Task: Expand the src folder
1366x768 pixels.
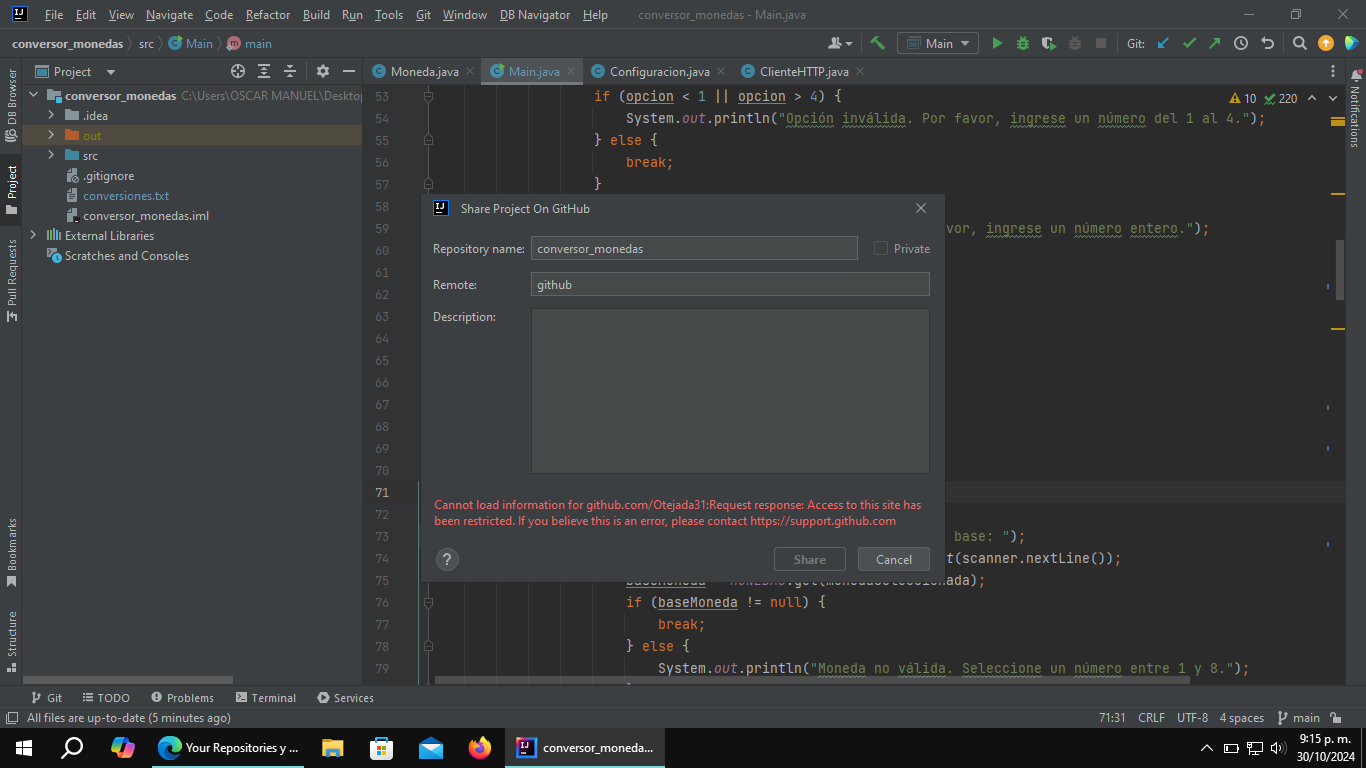Action: [51, 155]
